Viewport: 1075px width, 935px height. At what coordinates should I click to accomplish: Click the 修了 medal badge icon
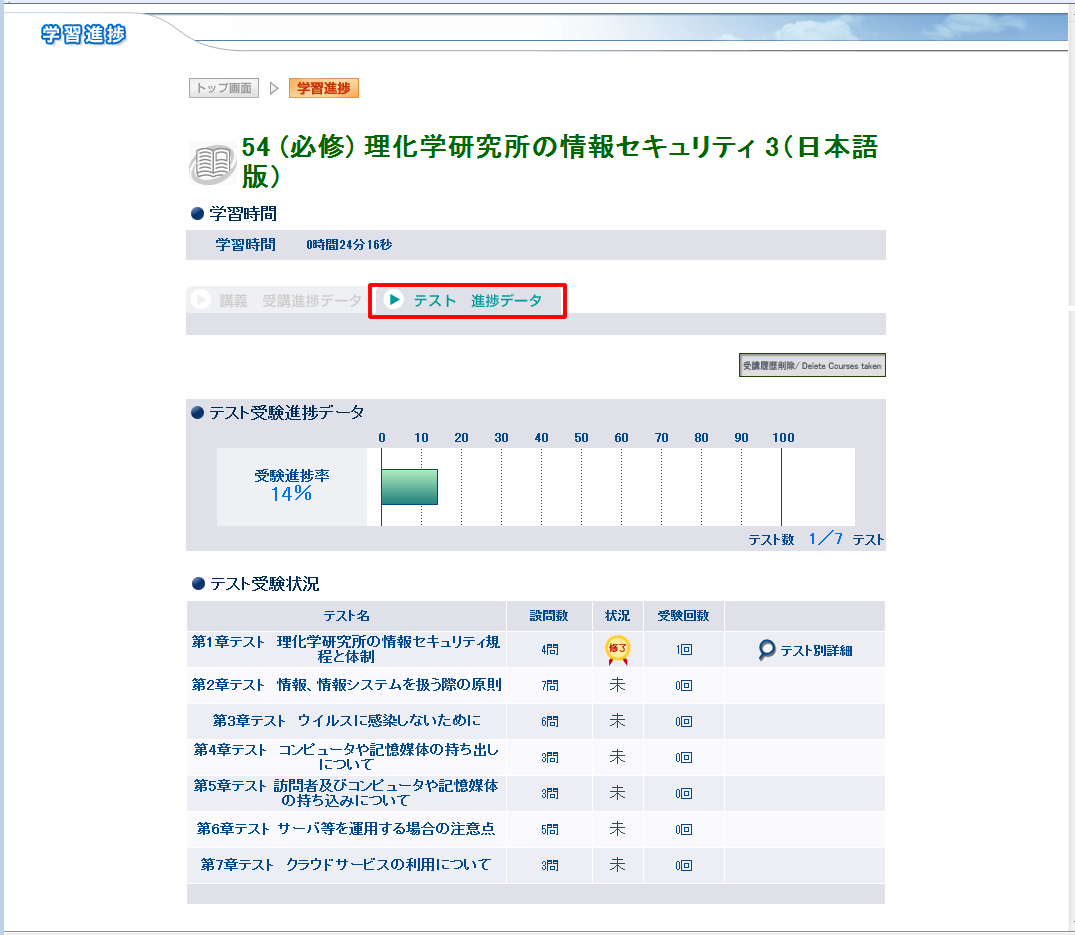[x=617, y=650]
